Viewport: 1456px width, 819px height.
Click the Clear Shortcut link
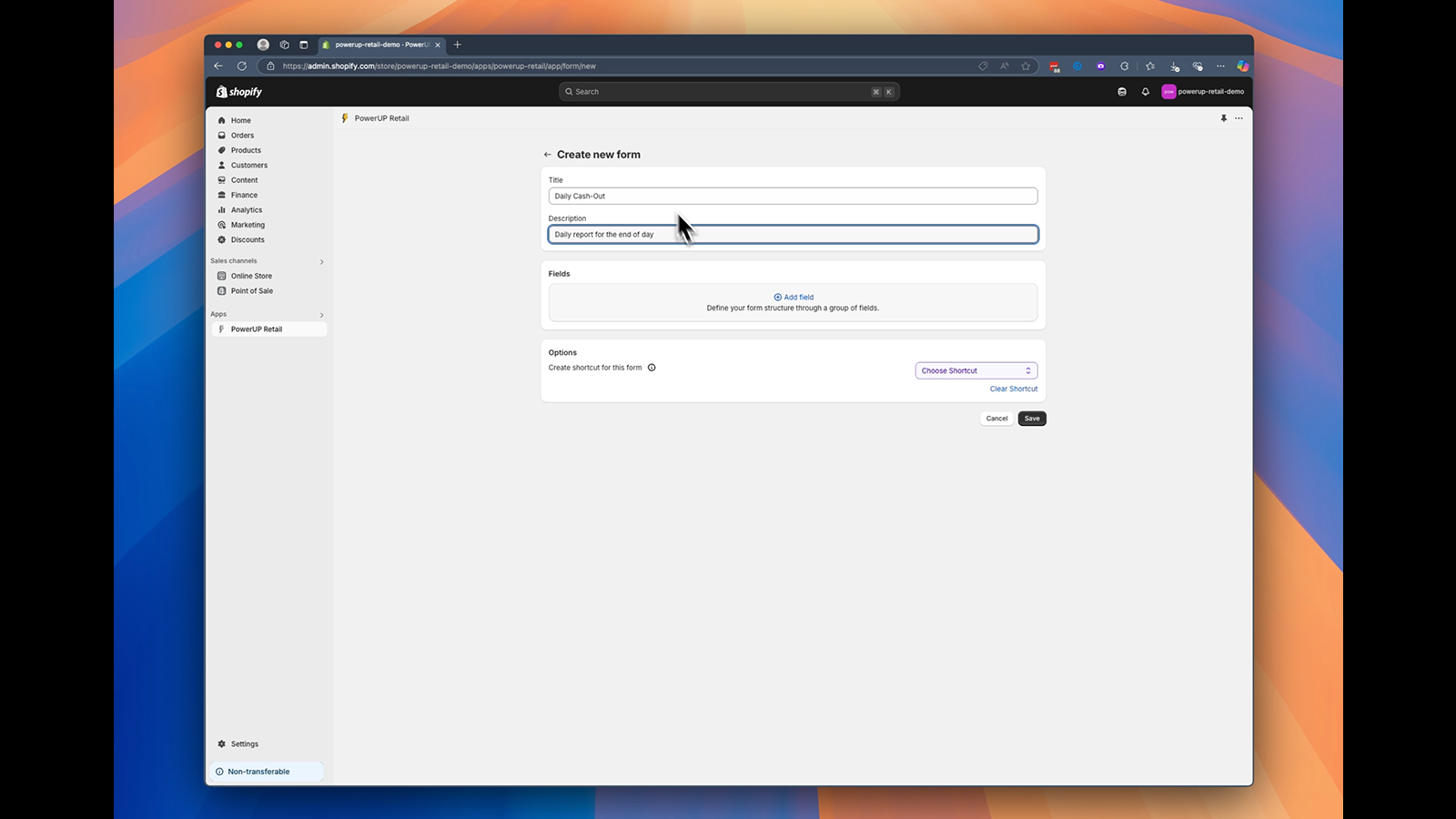[1013, 389]
